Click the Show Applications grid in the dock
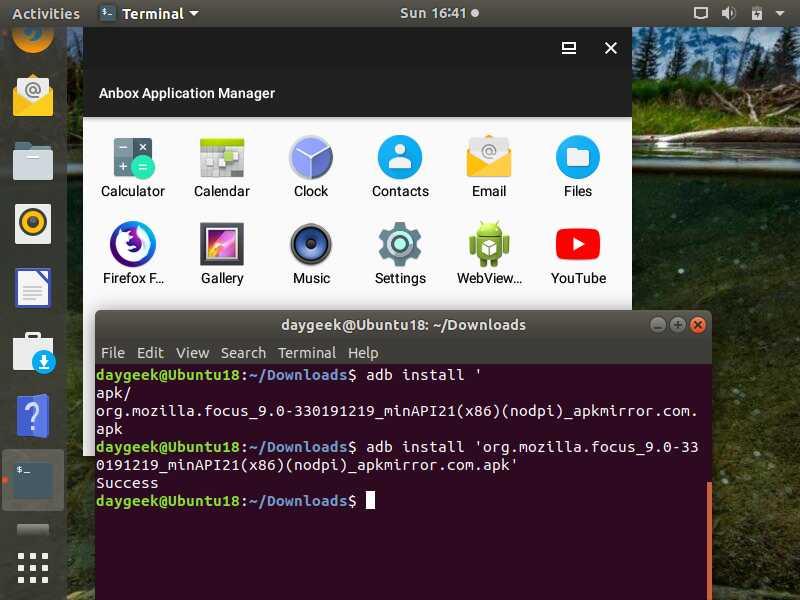 tap(33, 568)
